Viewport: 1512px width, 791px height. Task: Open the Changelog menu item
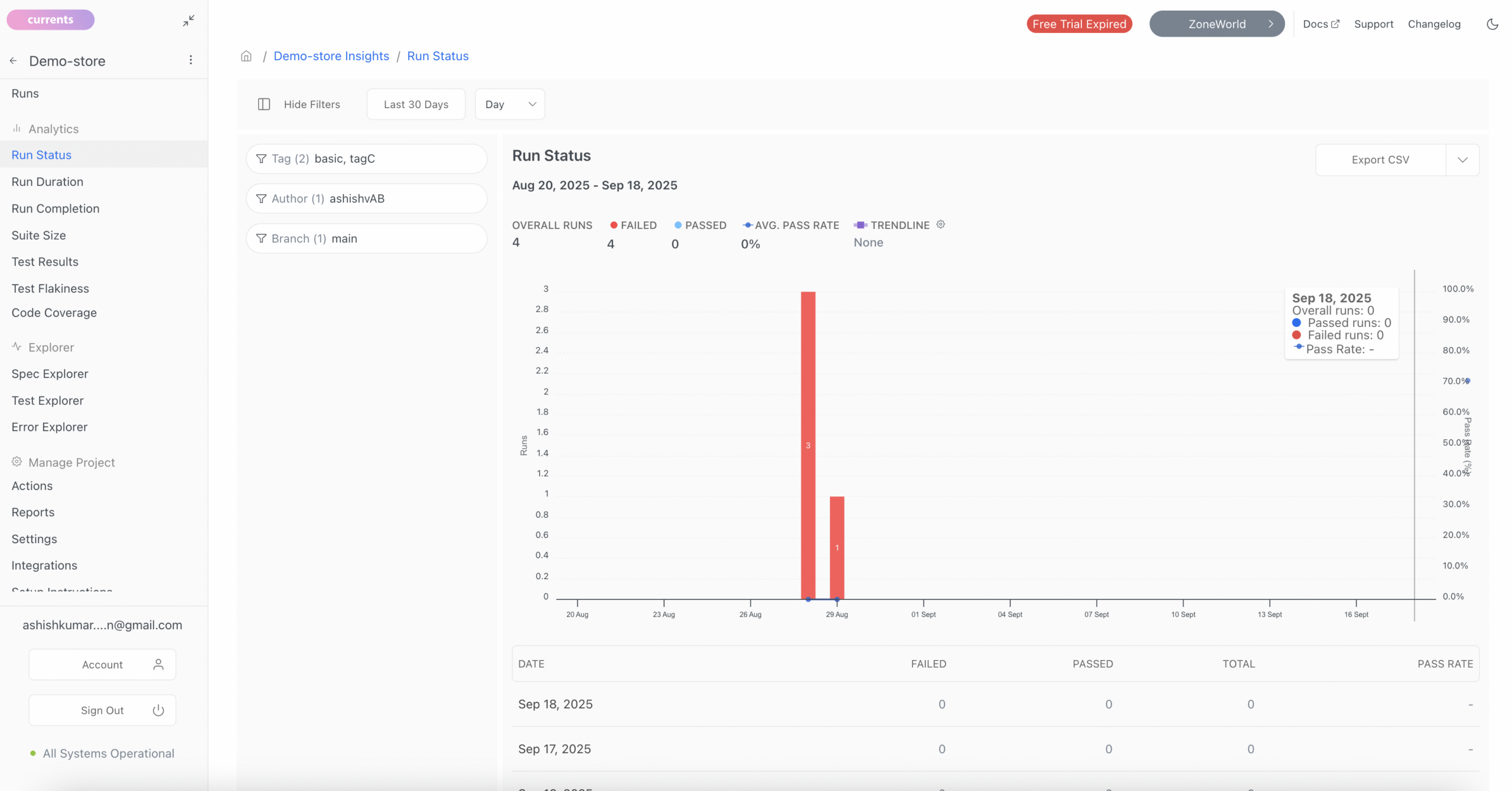pyautogui.click(x=1435, y=24)
